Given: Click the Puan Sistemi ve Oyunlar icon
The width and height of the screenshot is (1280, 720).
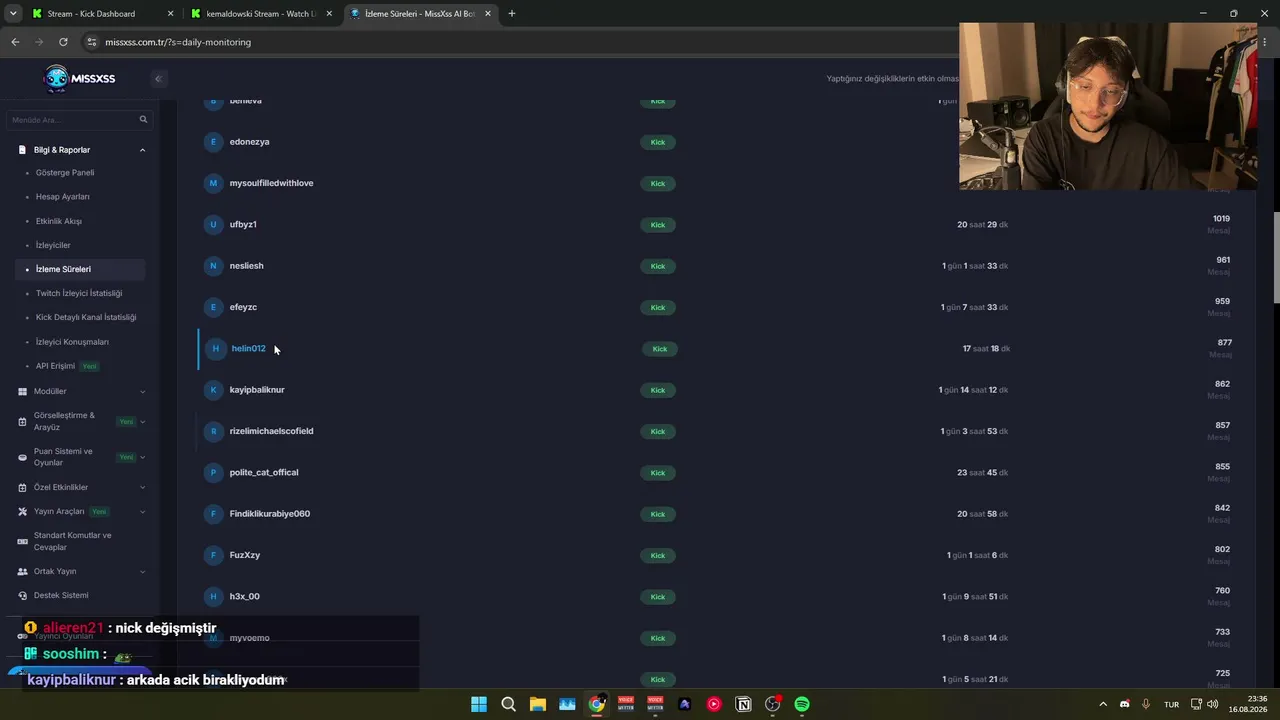Looking at the screenshot, I should tap(23, 457).
